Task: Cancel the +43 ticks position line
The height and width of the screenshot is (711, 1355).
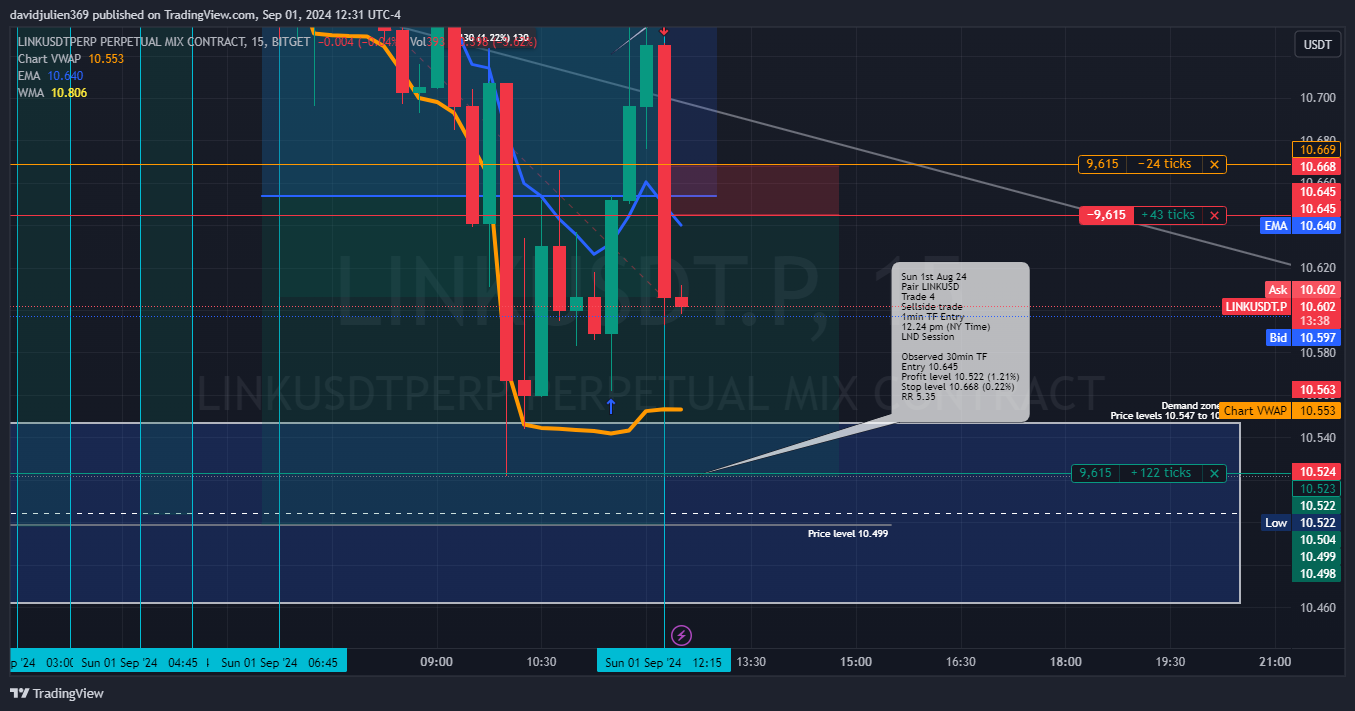Action: pyautogui.click(x=1214, y=215)
